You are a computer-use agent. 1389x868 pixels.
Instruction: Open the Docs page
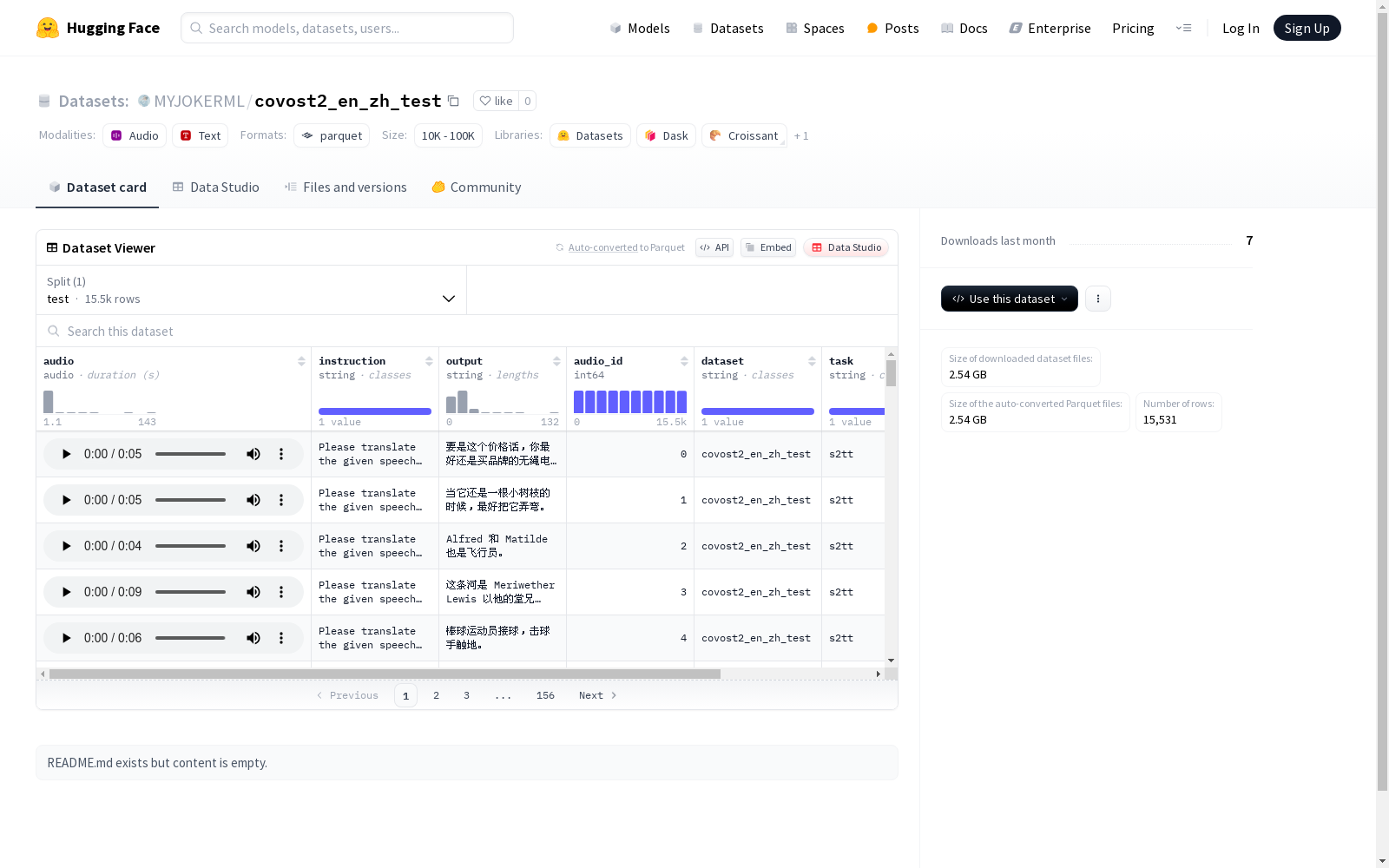[964, 29]
